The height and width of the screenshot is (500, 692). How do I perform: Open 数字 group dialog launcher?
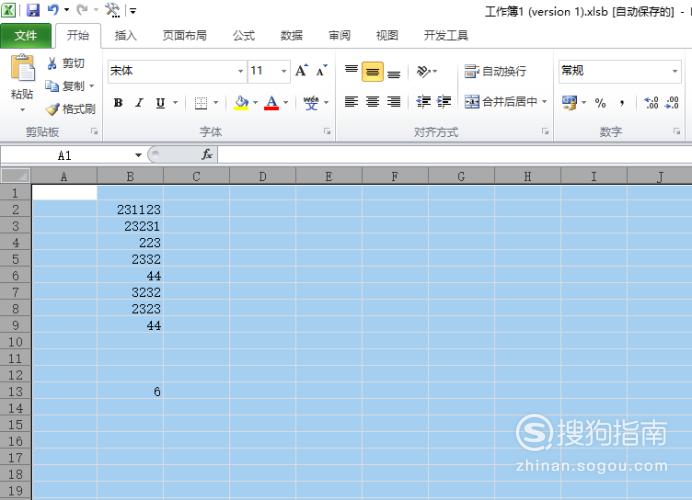coord(676,132)
